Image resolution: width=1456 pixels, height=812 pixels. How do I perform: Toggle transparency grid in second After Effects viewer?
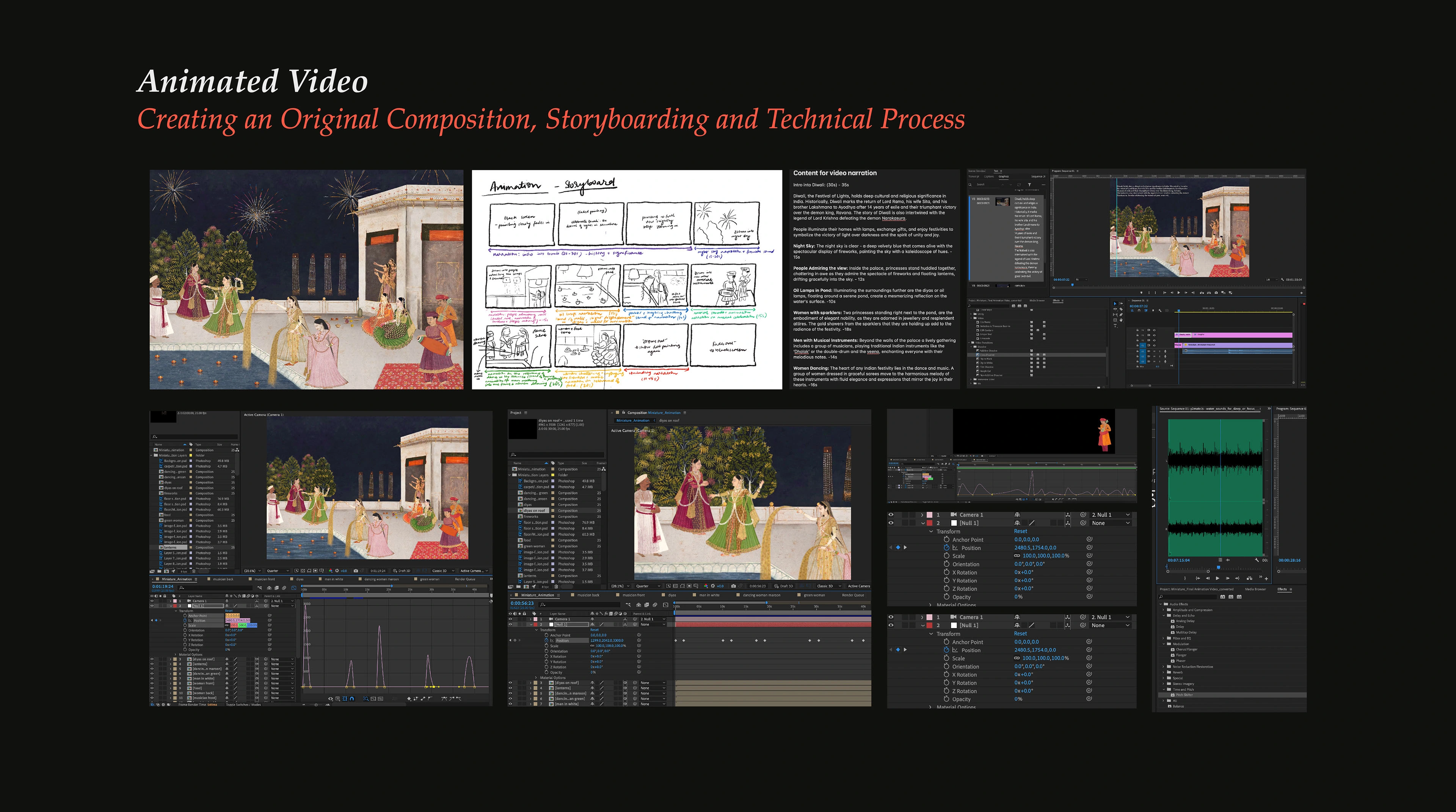(675, 586)
